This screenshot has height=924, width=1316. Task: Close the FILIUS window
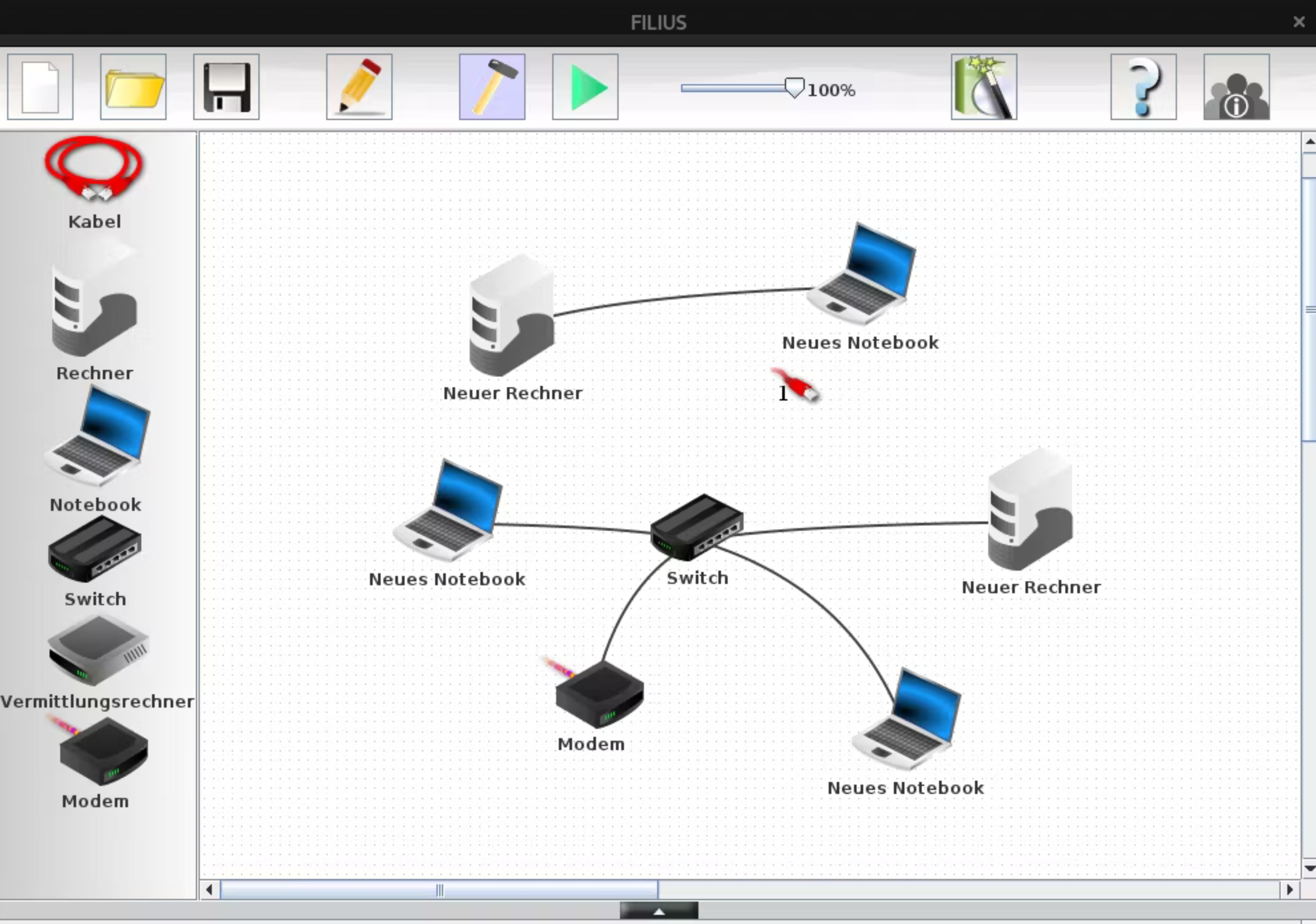[1299, 22]
